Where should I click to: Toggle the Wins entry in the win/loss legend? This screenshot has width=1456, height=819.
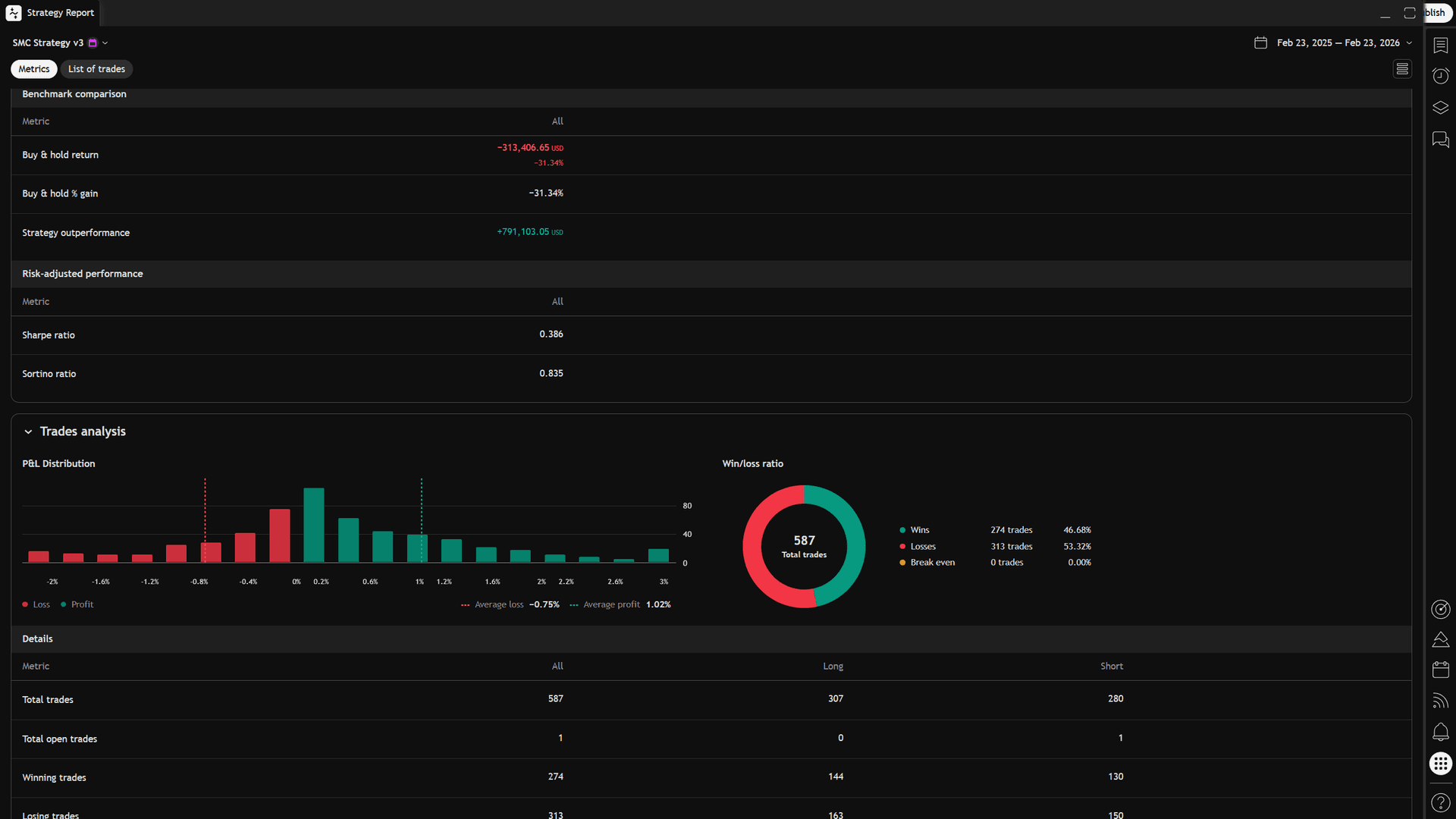919,529
